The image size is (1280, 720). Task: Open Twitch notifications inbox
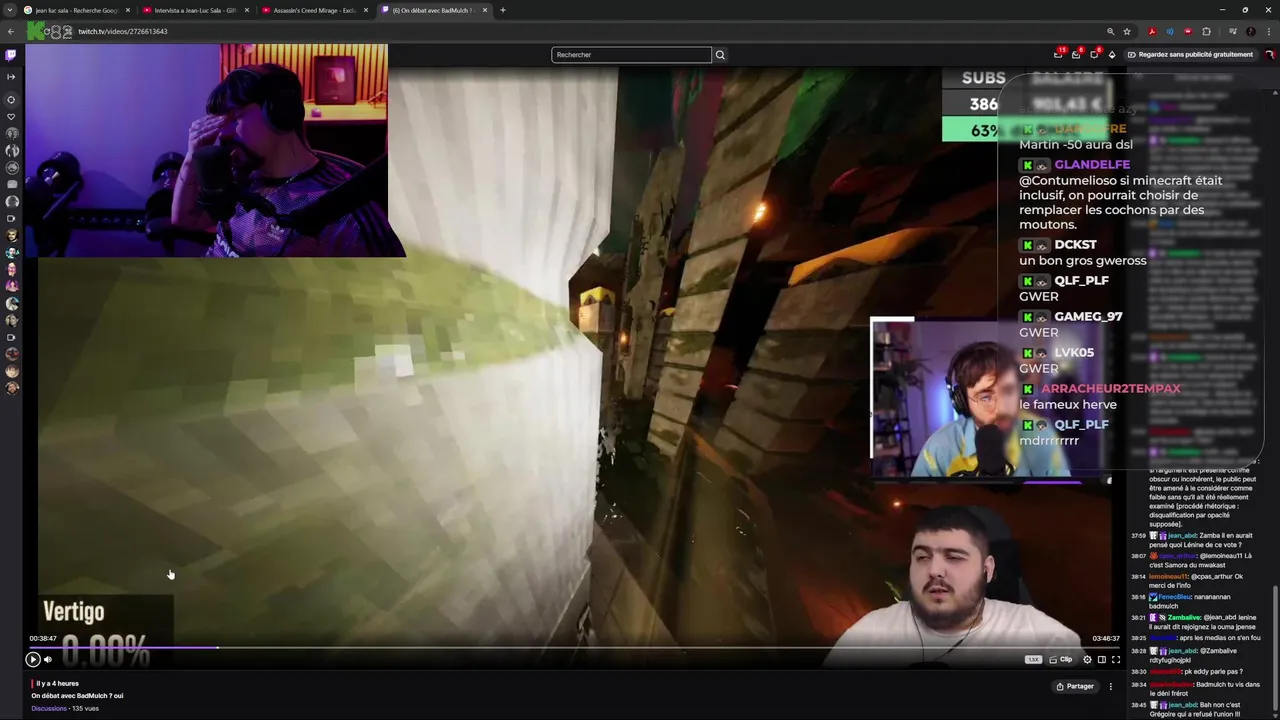click(1058, 54)
